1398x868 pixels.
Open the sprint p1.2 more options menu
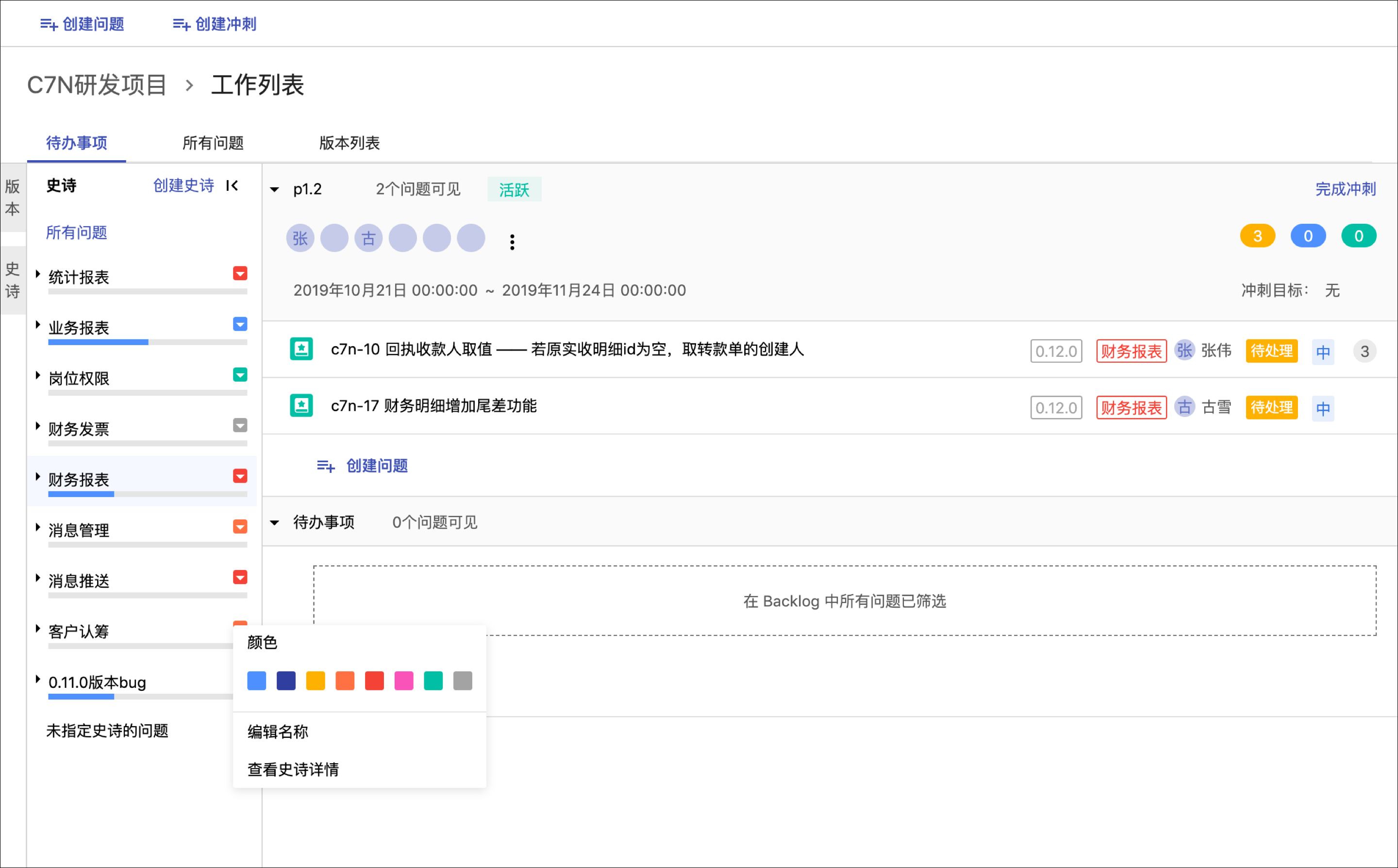(512, 242)
